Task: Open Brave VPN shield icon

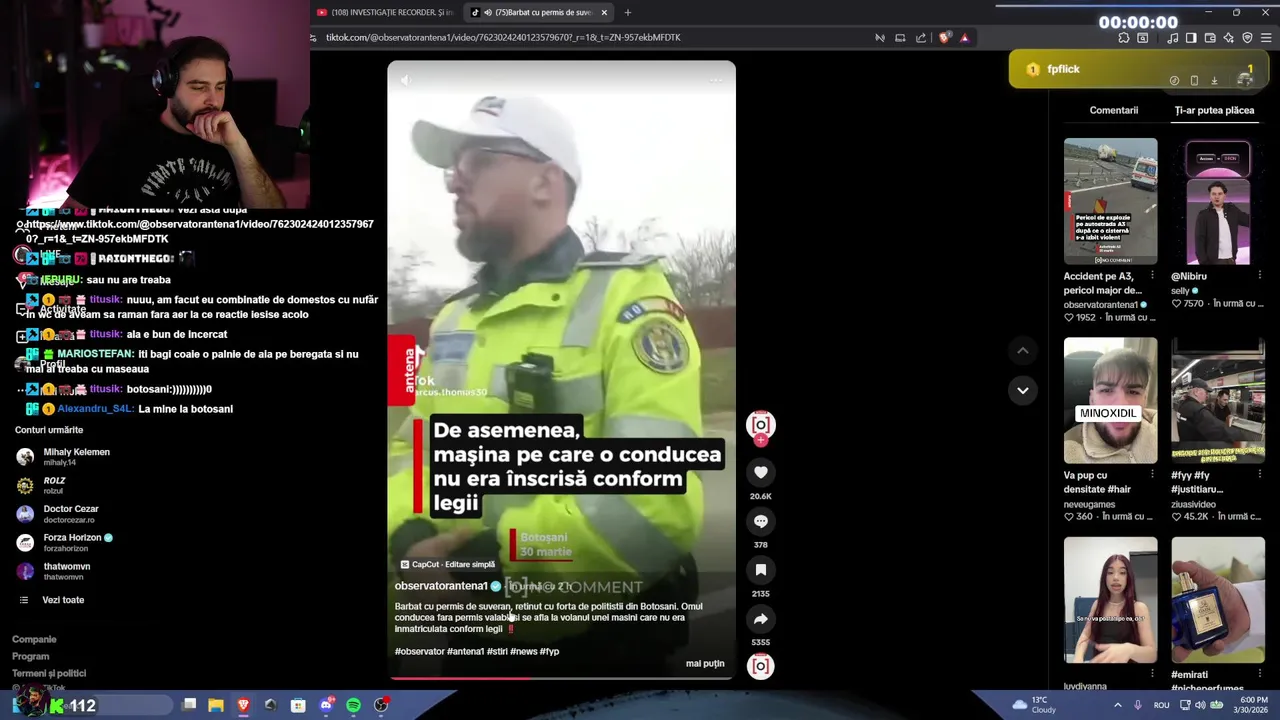Action: click(1247, 38)
